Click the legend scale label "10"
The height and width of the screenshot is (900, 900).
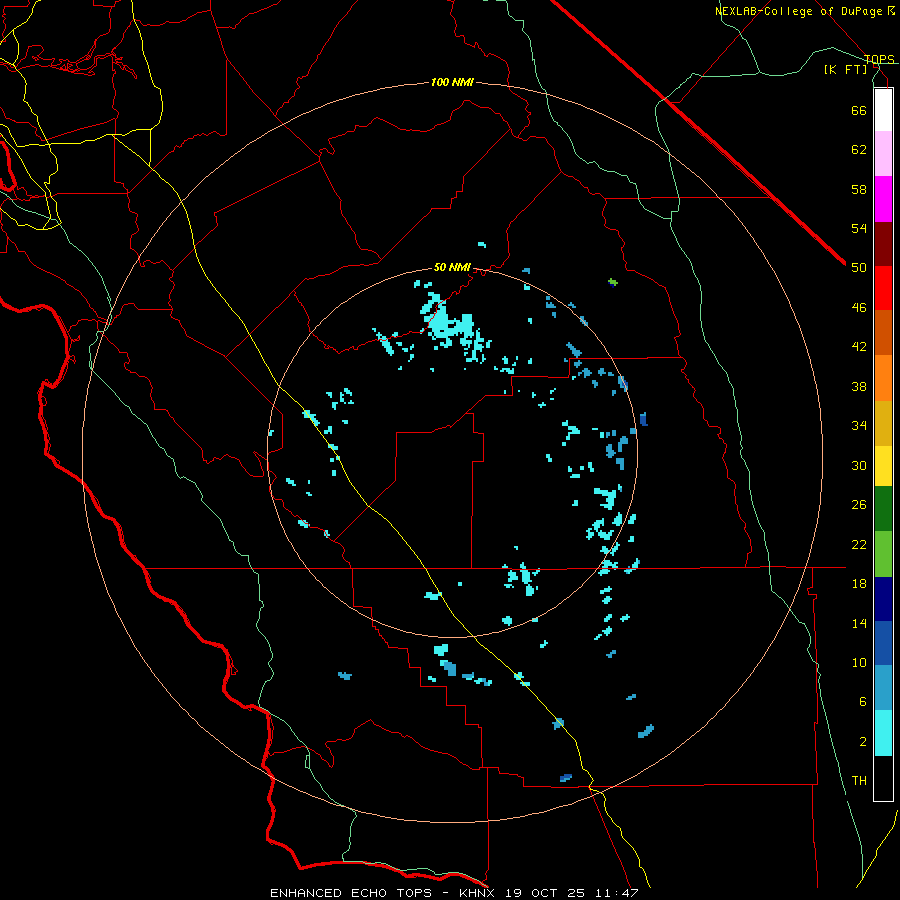click(859, 663)
